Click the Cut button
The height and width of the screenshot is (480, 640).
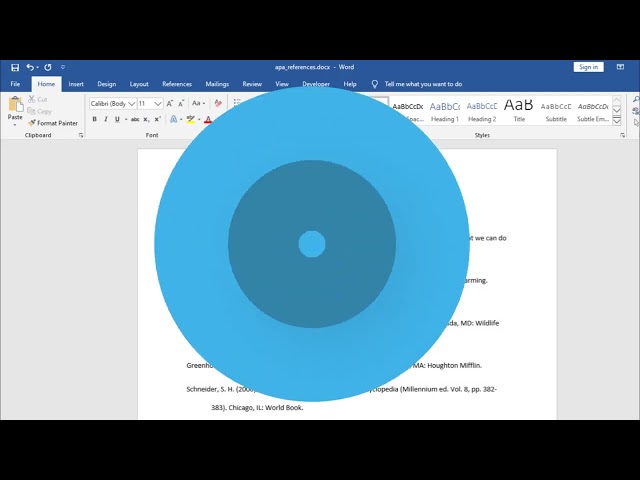pos(38,99)
